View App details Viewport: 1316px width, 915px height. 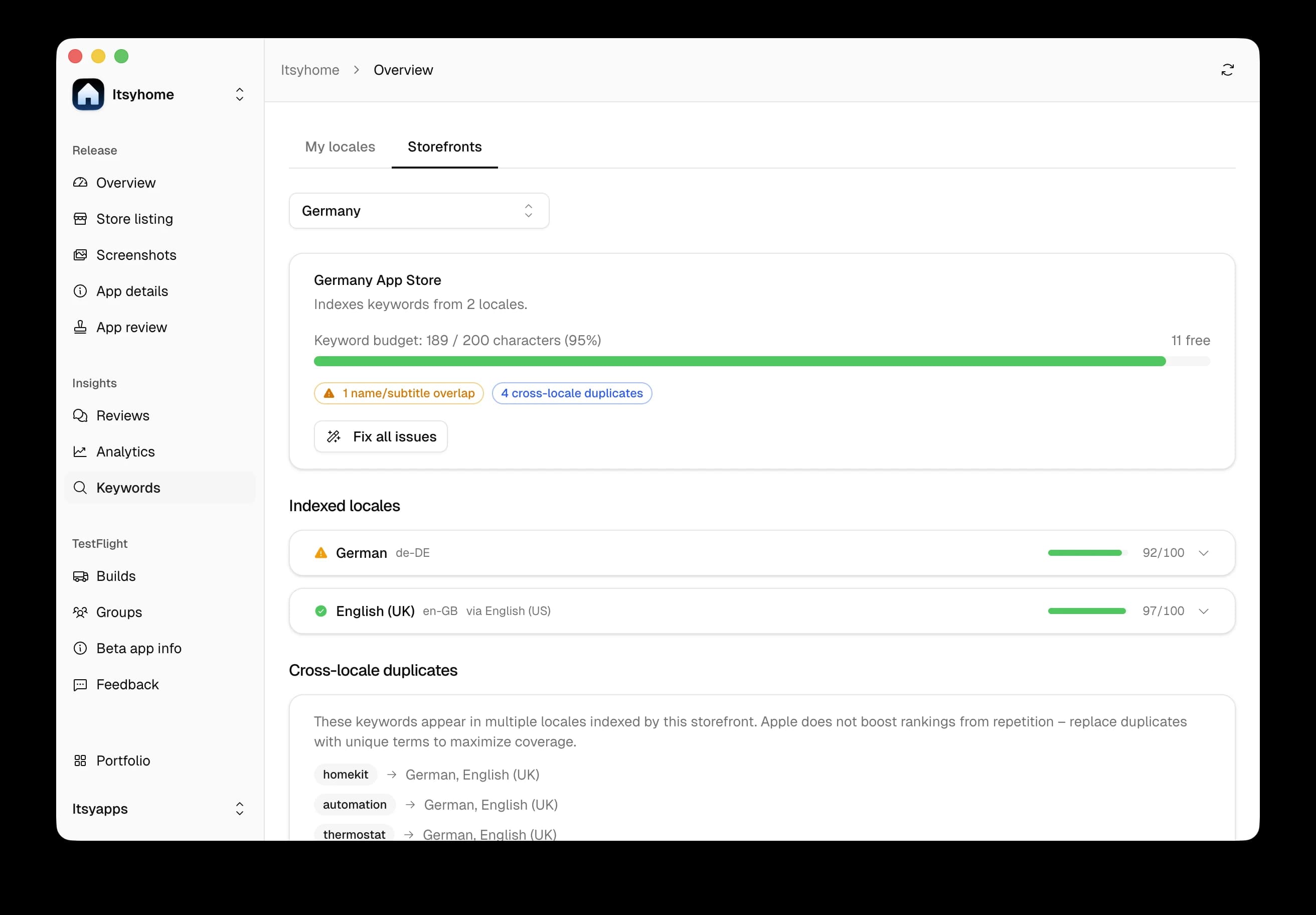click(132, 290)
